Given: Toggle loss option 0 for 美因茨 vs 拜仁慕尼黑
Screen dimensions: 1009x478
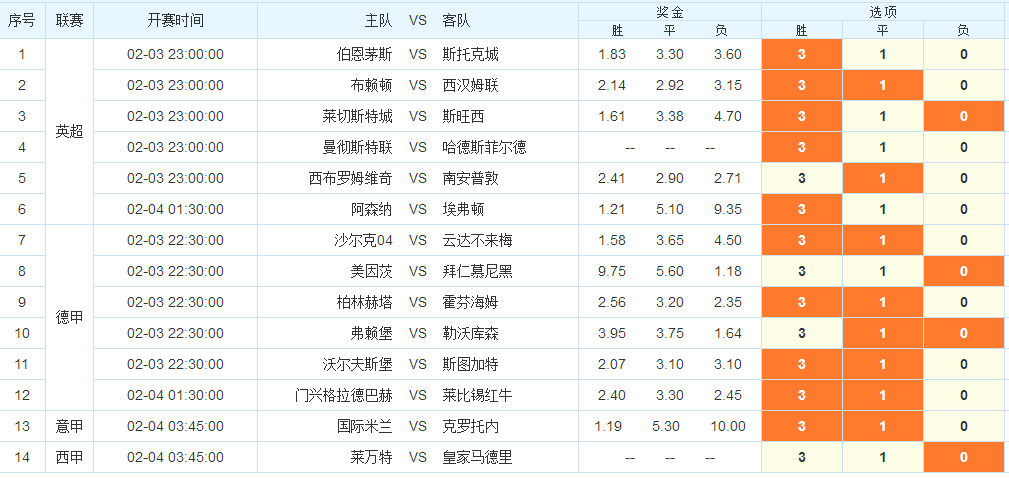Looking at the screenshot, I should pyautogui.click(x=964, y=271).
